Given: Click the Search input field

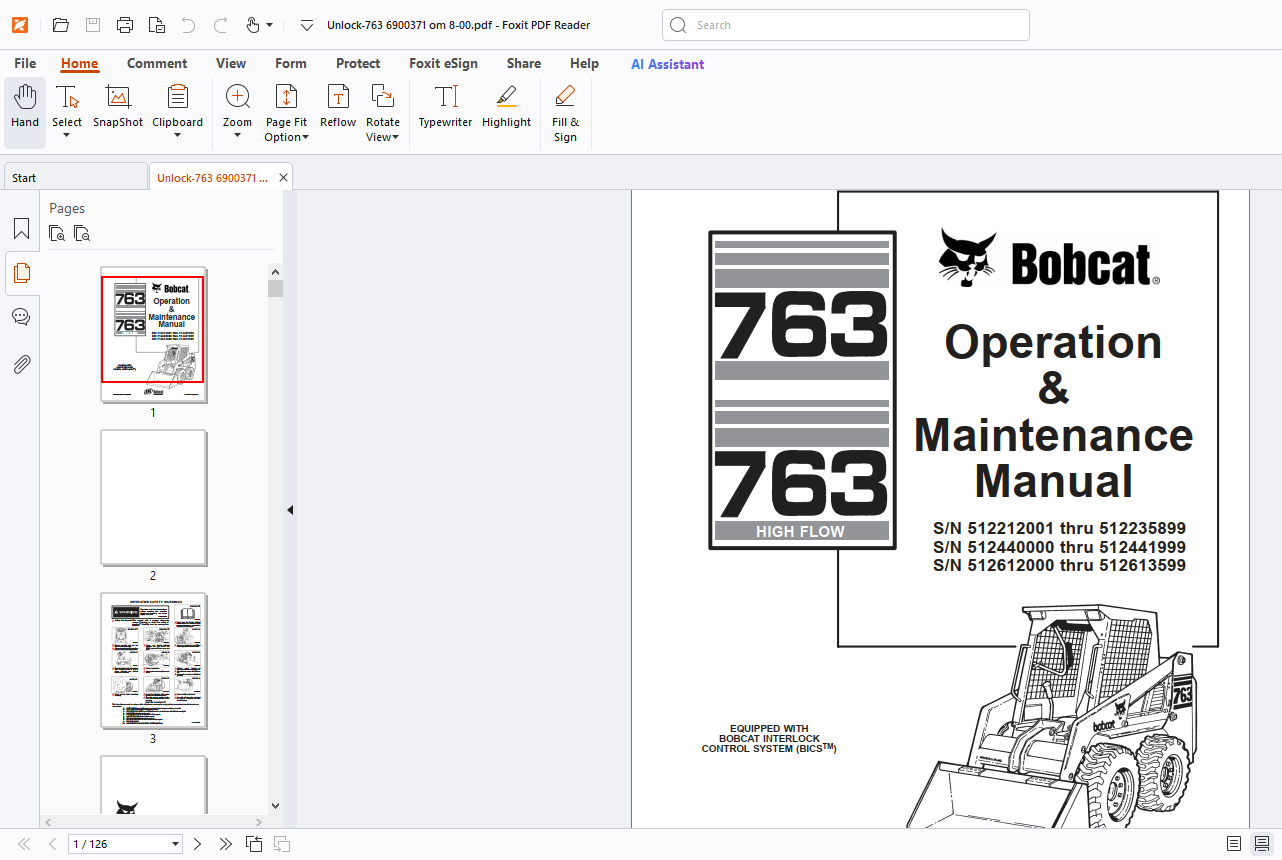Looking at the screenshot, I should (846, 25).
